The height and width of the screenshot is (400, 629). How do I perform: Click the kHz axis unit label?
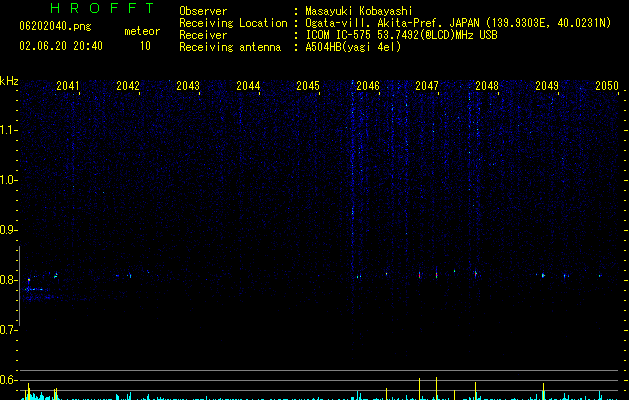[x=9, y=81]
